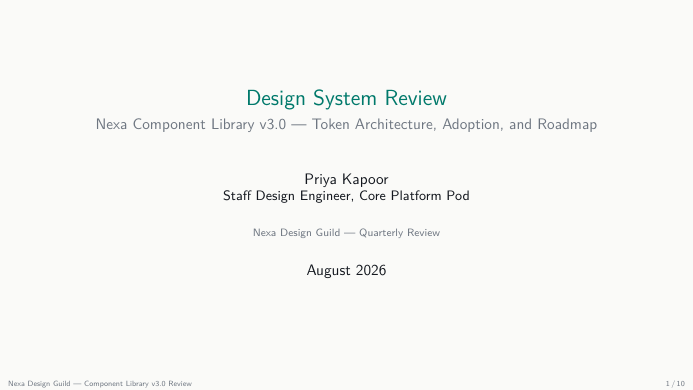The width and height of the screenshot is (693, 390).
Task: Click the date "August 2026"
Action: 346,270
